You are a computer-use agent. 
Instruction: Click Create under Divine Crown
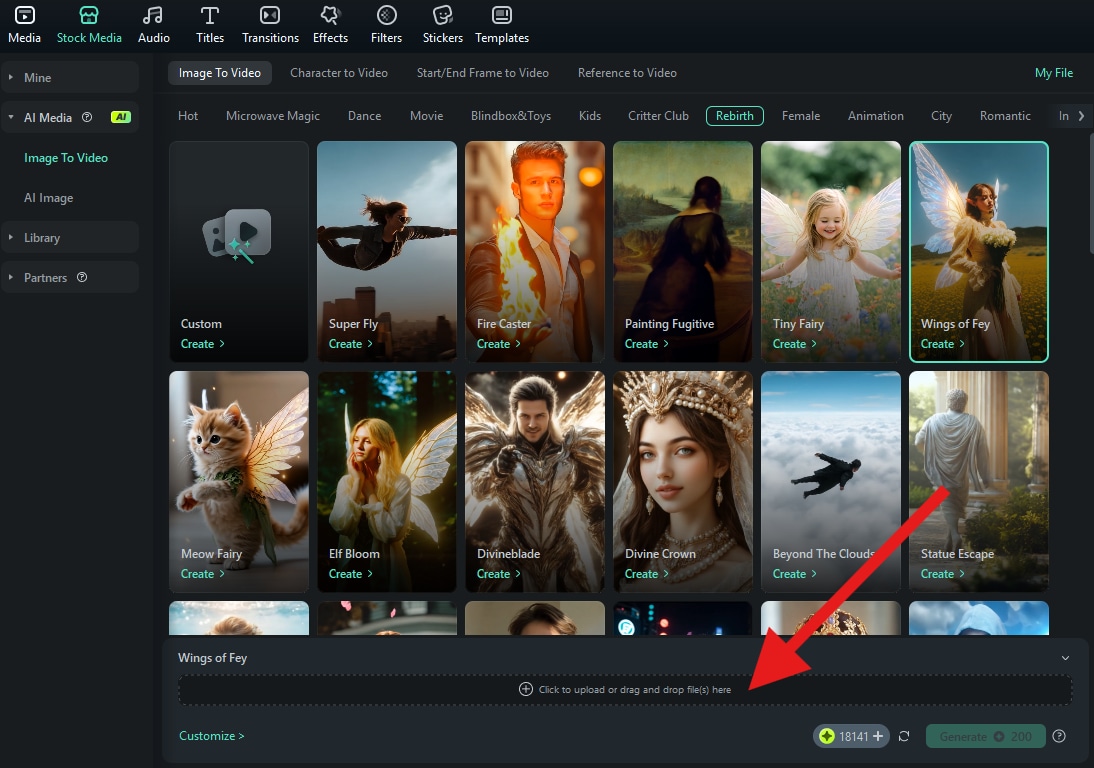646,574
